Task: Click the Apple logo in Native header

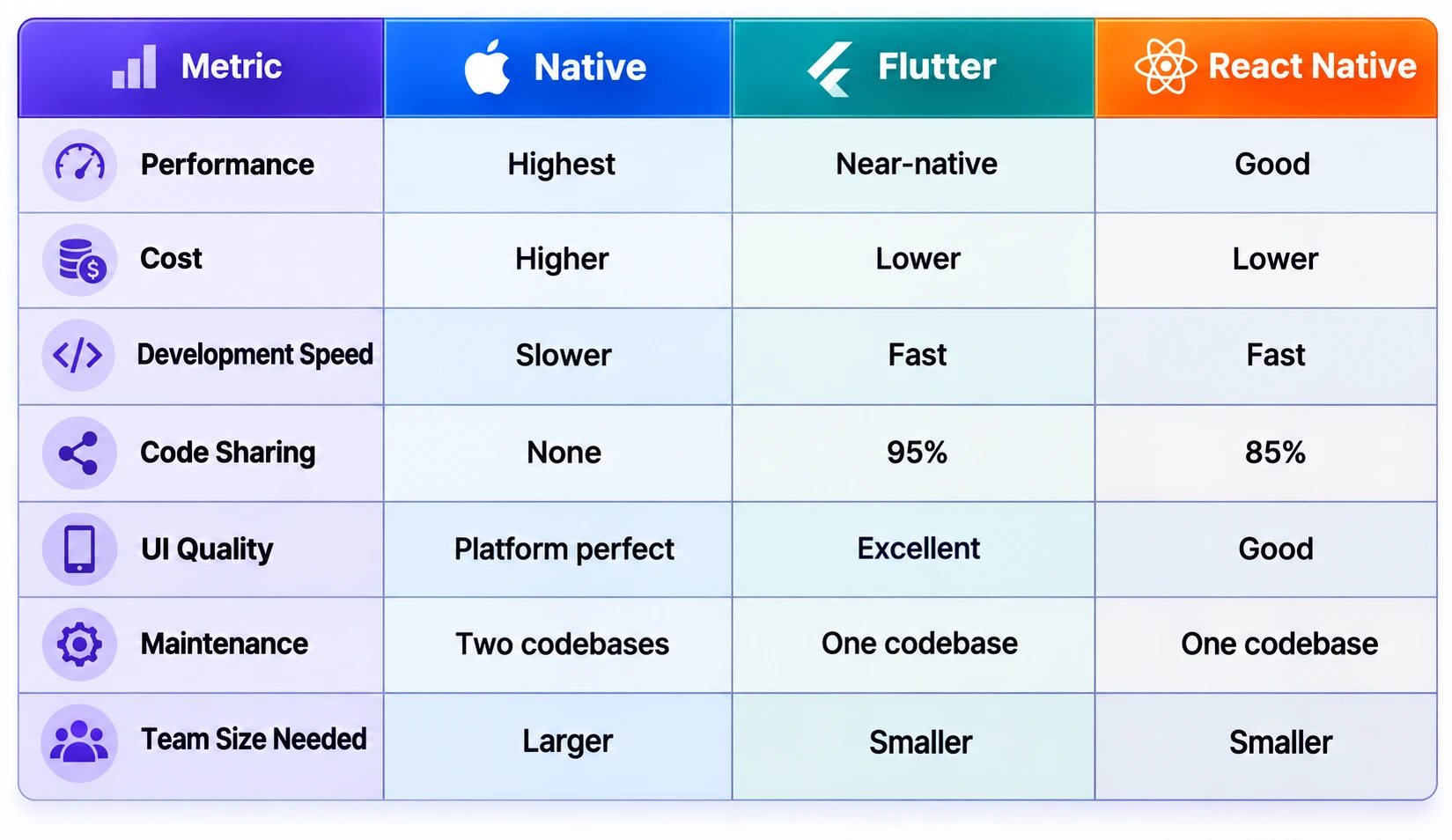Action: [x=487, y=66]
